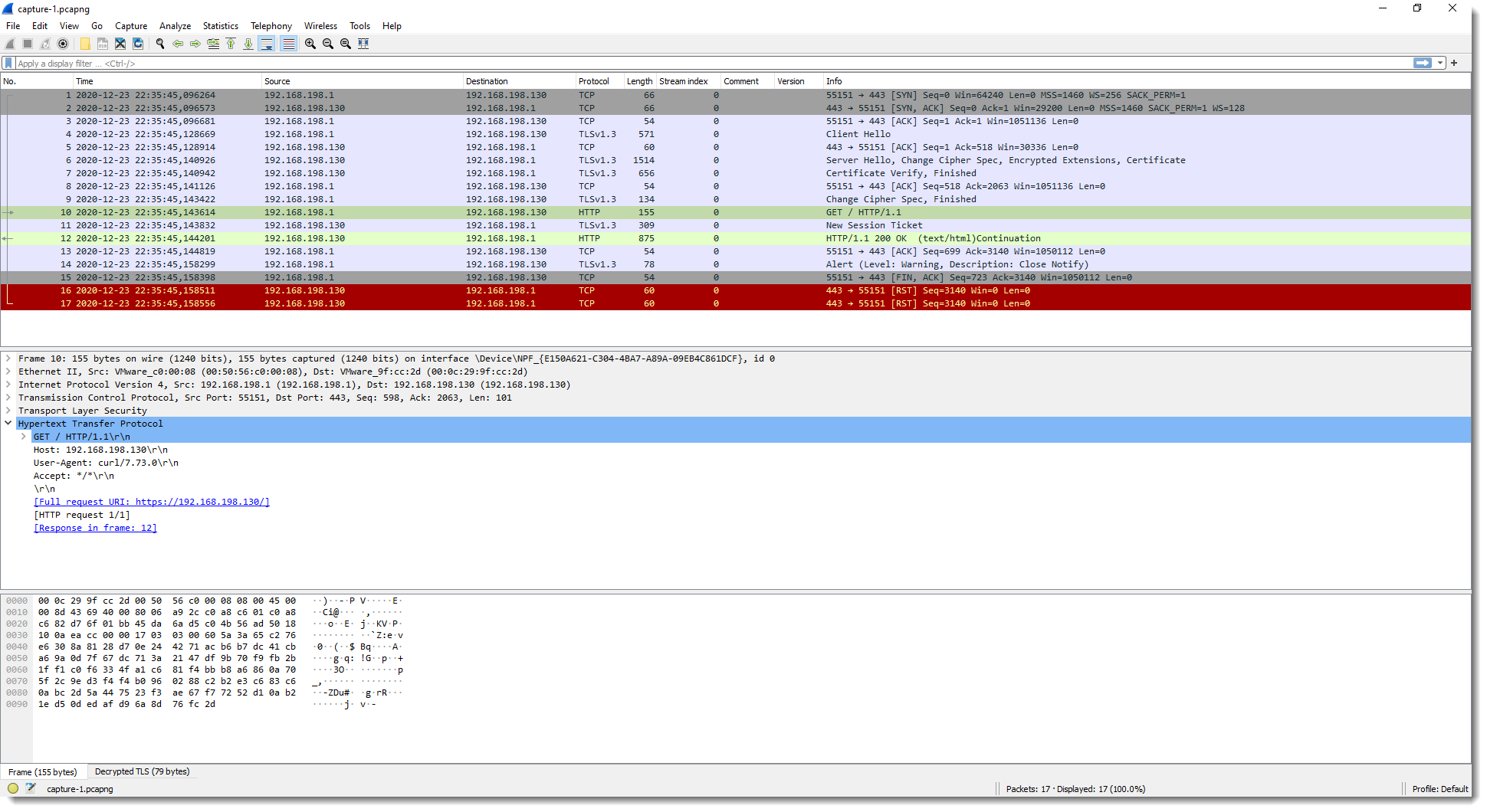Screen dimensions: 1487x812
Task: Open capture options gear icon
Action: [x=63, y=44]
